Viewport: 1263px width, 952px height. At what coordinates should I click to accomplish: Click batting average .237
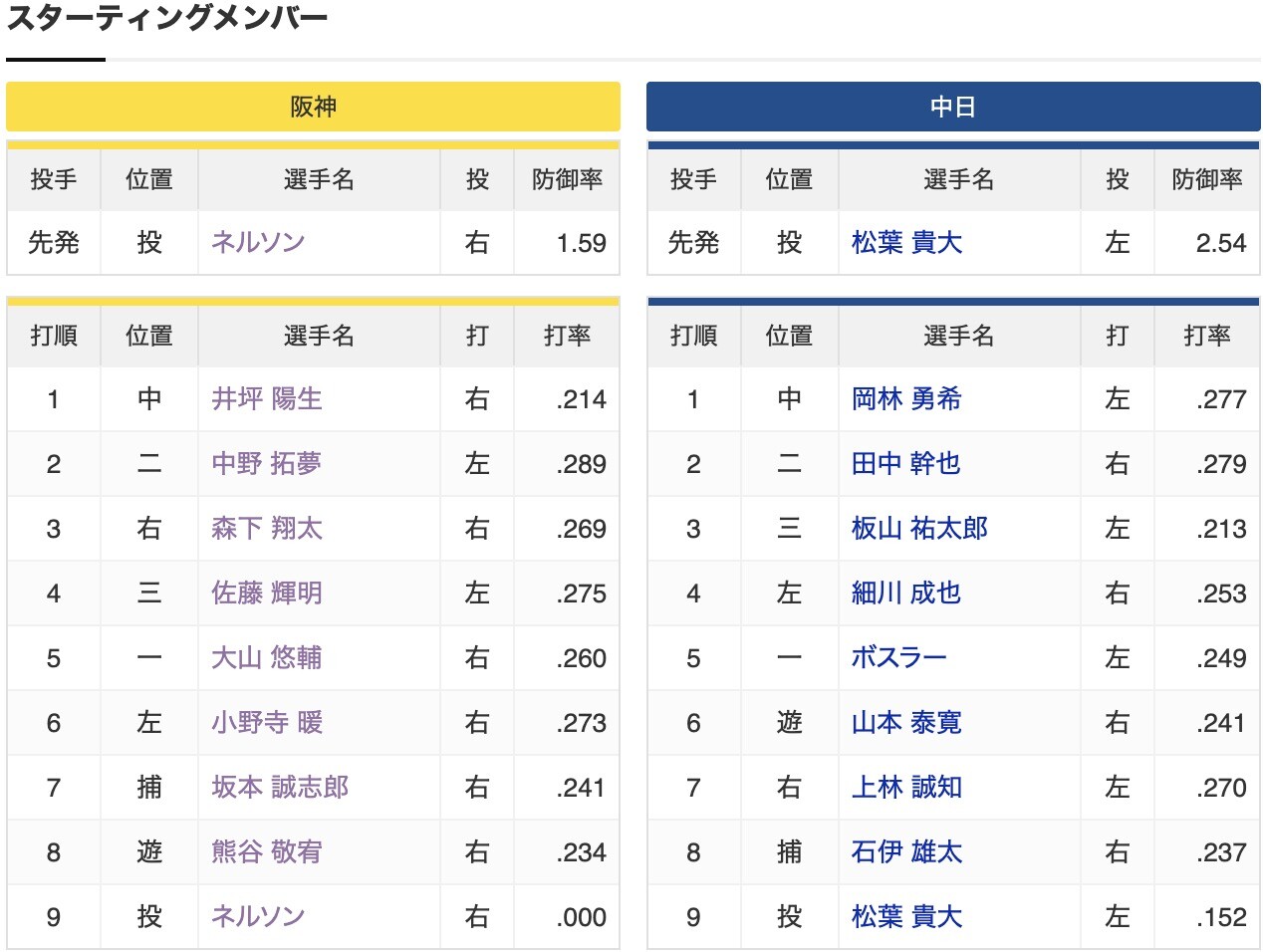[x=1221, y=851]
